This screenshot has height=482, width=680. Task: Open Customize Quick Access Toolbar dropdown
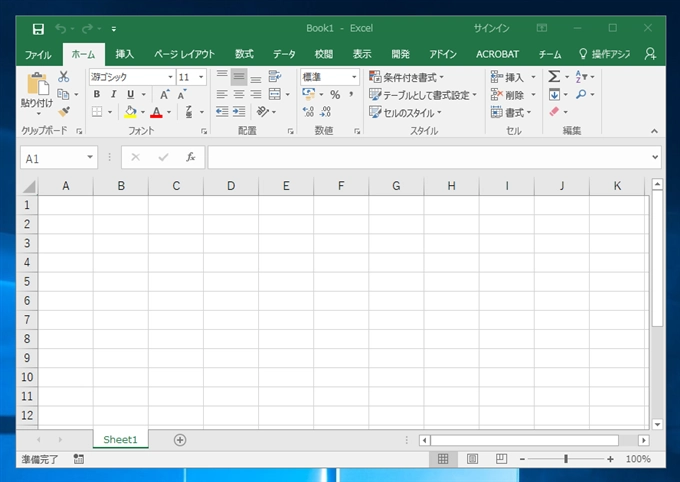click(114, 29)
